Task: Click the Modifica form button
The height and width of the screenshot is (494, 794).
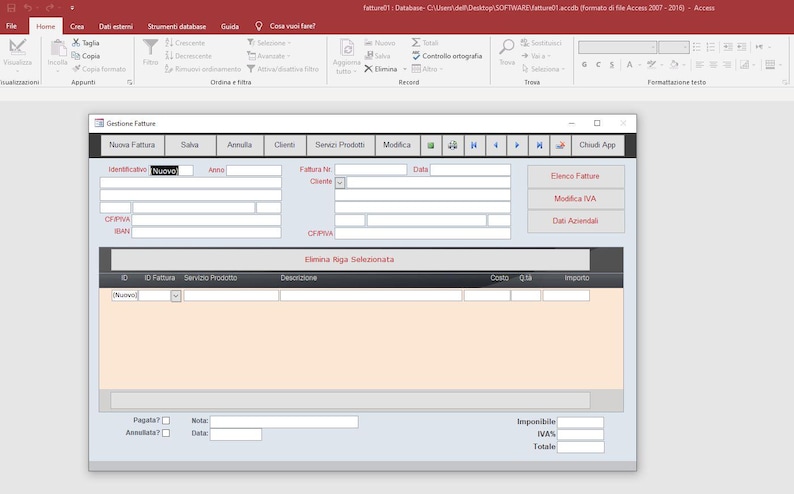Action: pos(397,145)
